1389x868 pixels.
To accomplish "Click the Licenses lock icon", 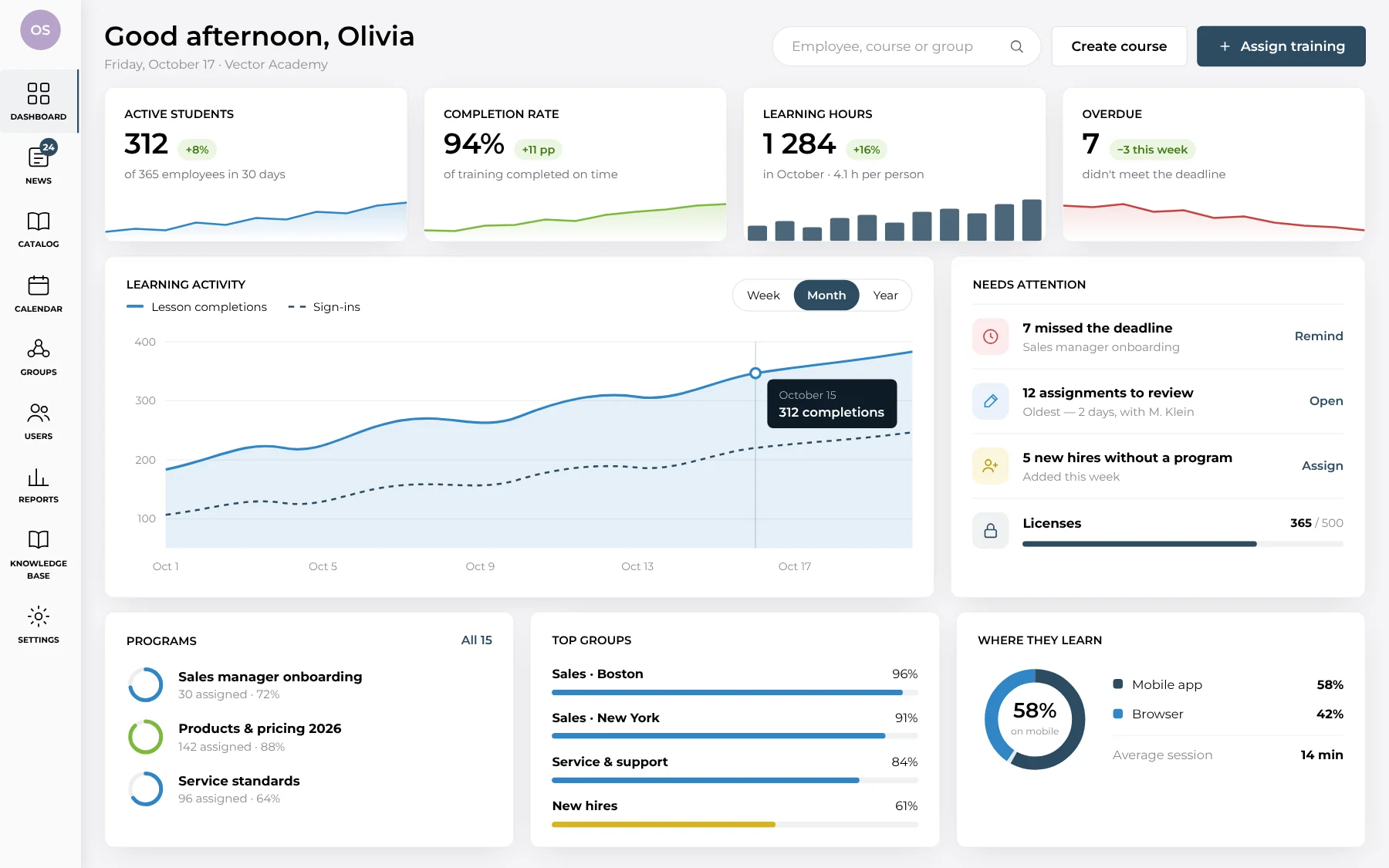I will 991,531.
